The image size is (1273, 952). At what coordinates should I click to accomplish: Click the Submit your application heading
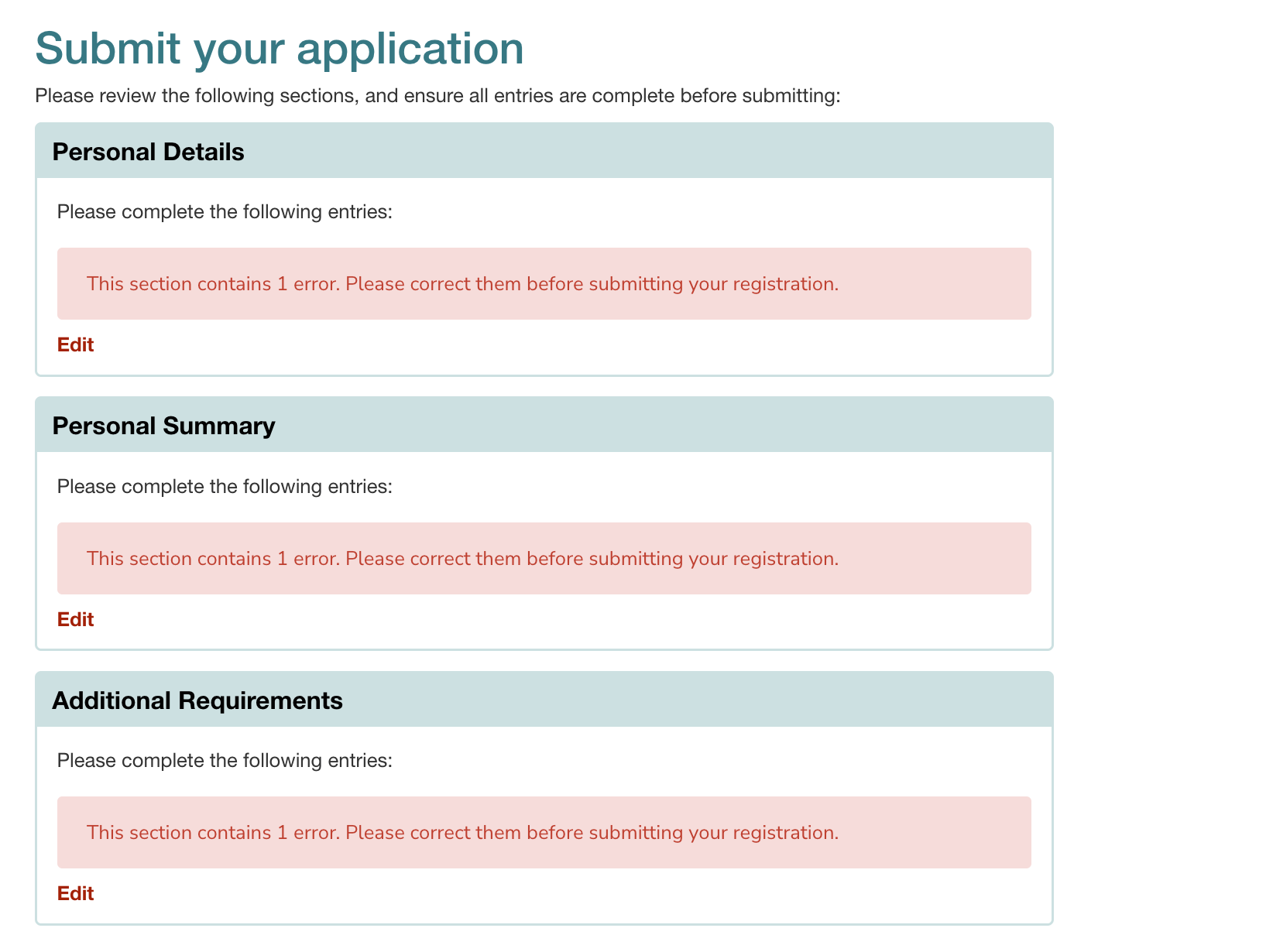point(279,48)
